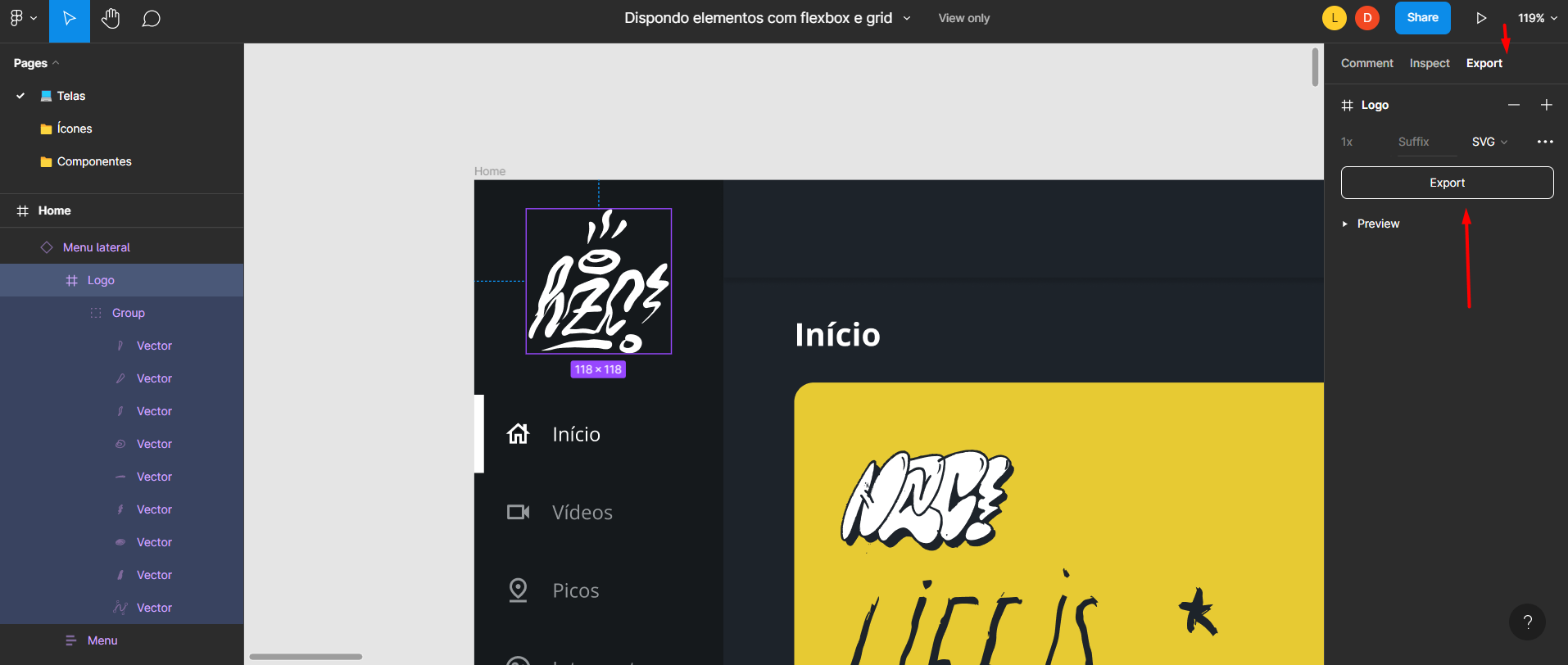Image resolution: width=1568 pixels, height=665 pixels.
Task: Open the SVG format dropdown
Action: pyautogui.click(x=1489, y=142)
